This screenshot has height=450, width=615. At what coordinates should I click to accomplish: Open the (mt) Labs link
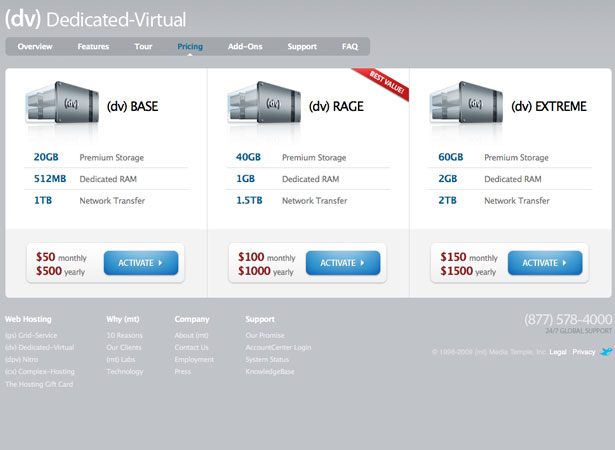tap(121, 360)
